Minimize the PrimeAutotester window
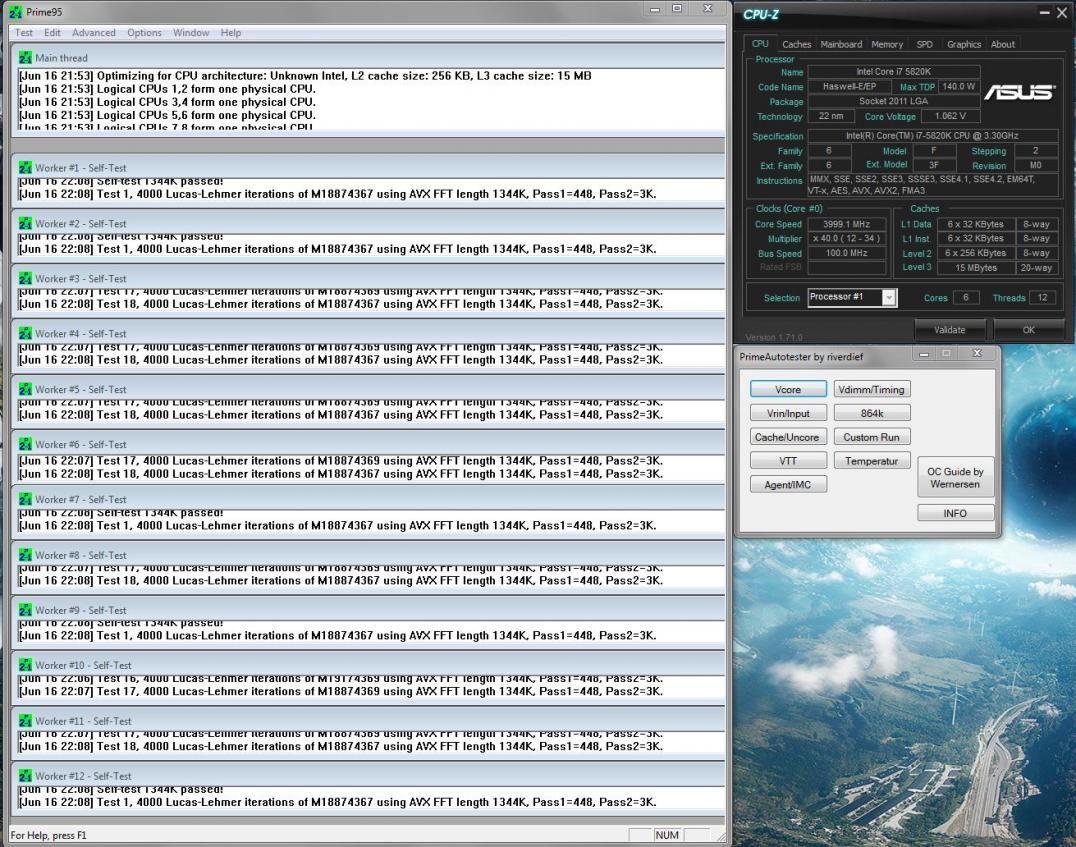The image size is (1076, 847). point(924,353)
